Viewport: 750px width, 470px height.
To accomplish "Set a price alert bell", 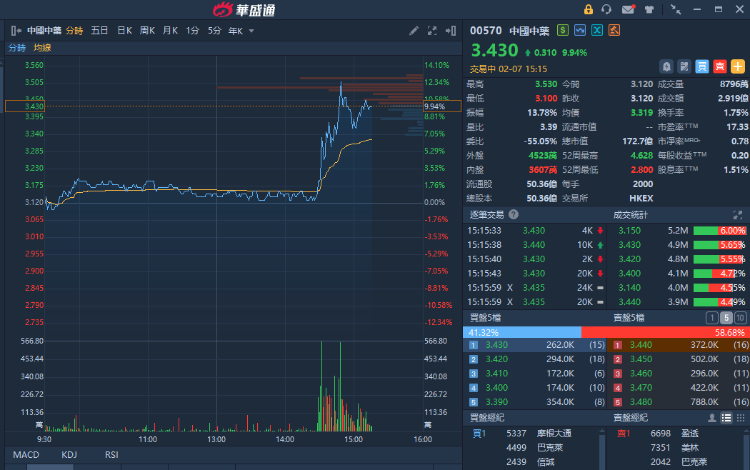I will pos(666,66).
